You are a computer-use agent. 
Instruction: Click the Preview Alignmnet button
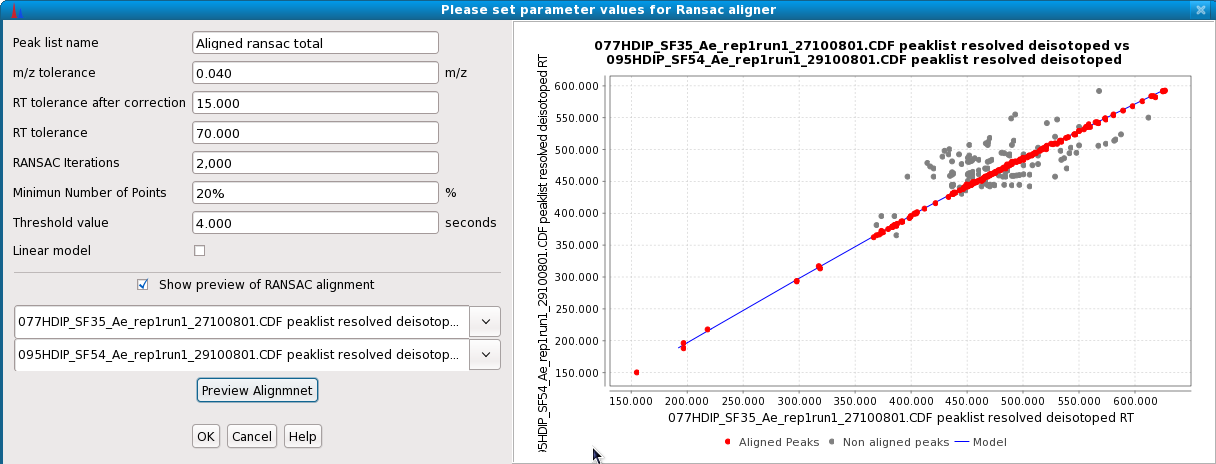(257, 390)
